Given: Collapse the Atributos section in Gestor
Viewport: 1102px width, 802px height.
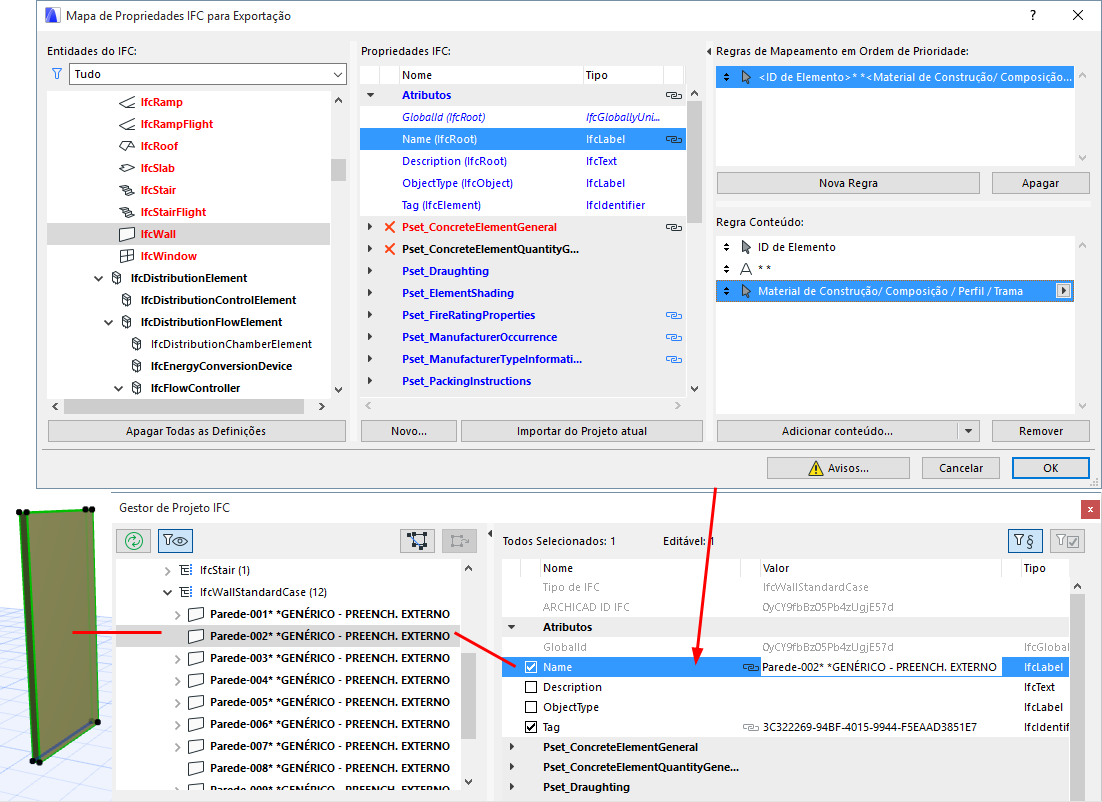Looking at the screenshot, I should [x=512, y=627].
